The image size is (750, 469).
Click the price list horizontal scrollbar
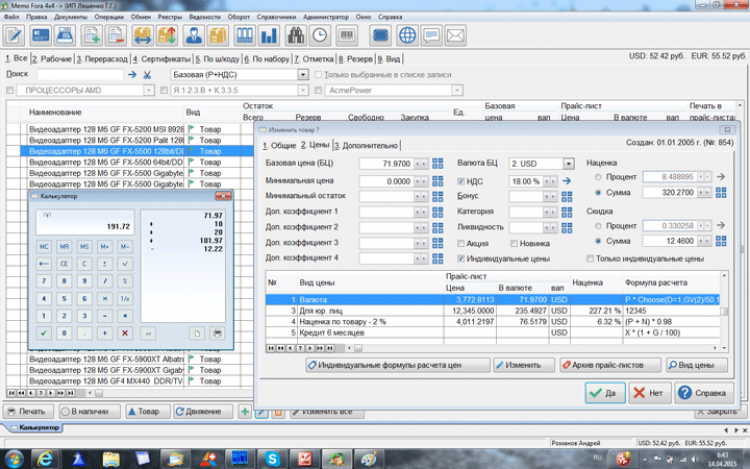tap(520, 346)
